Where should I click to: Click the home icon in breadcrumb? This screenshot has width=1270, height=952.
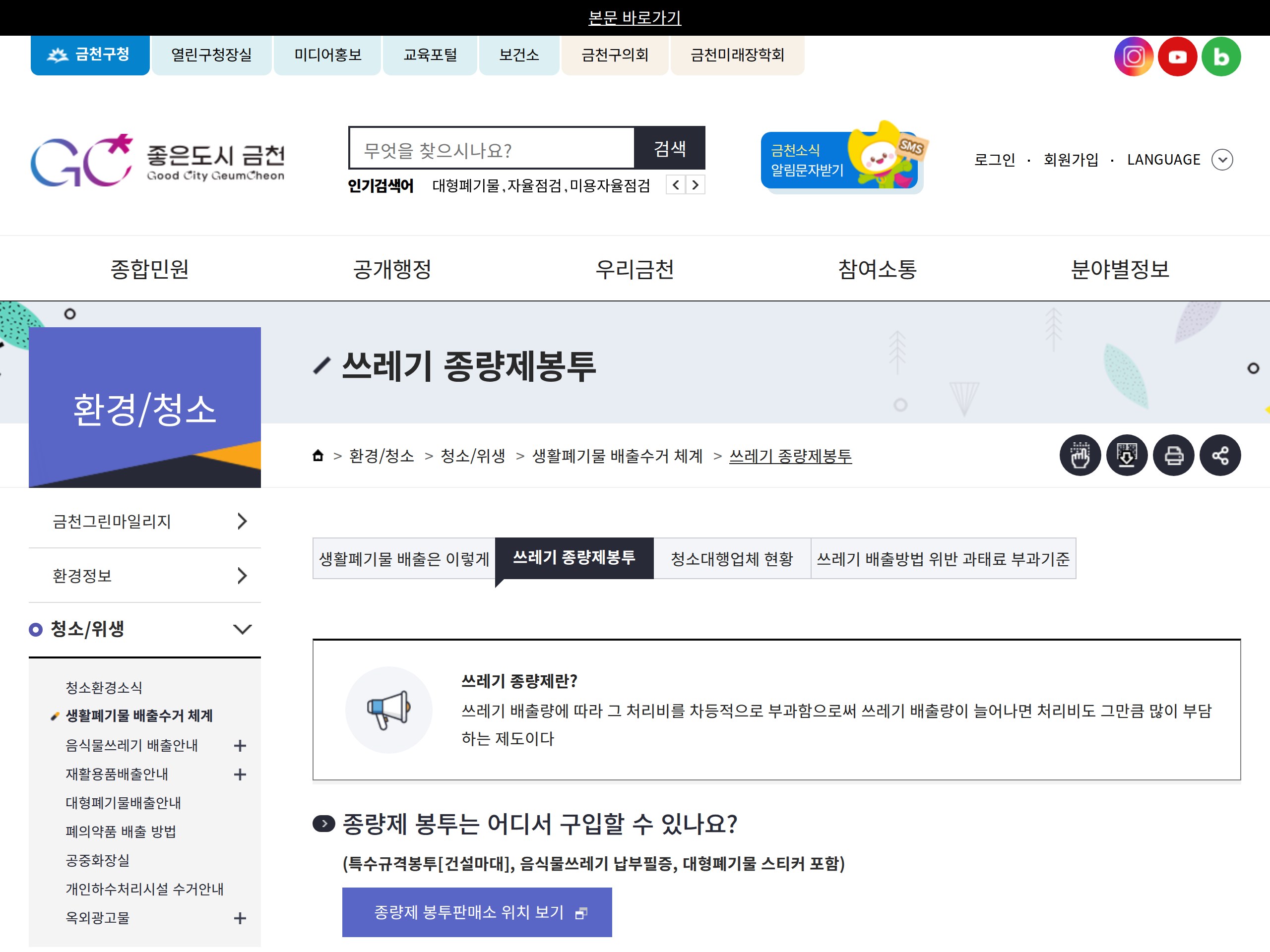tap(317, 456)
